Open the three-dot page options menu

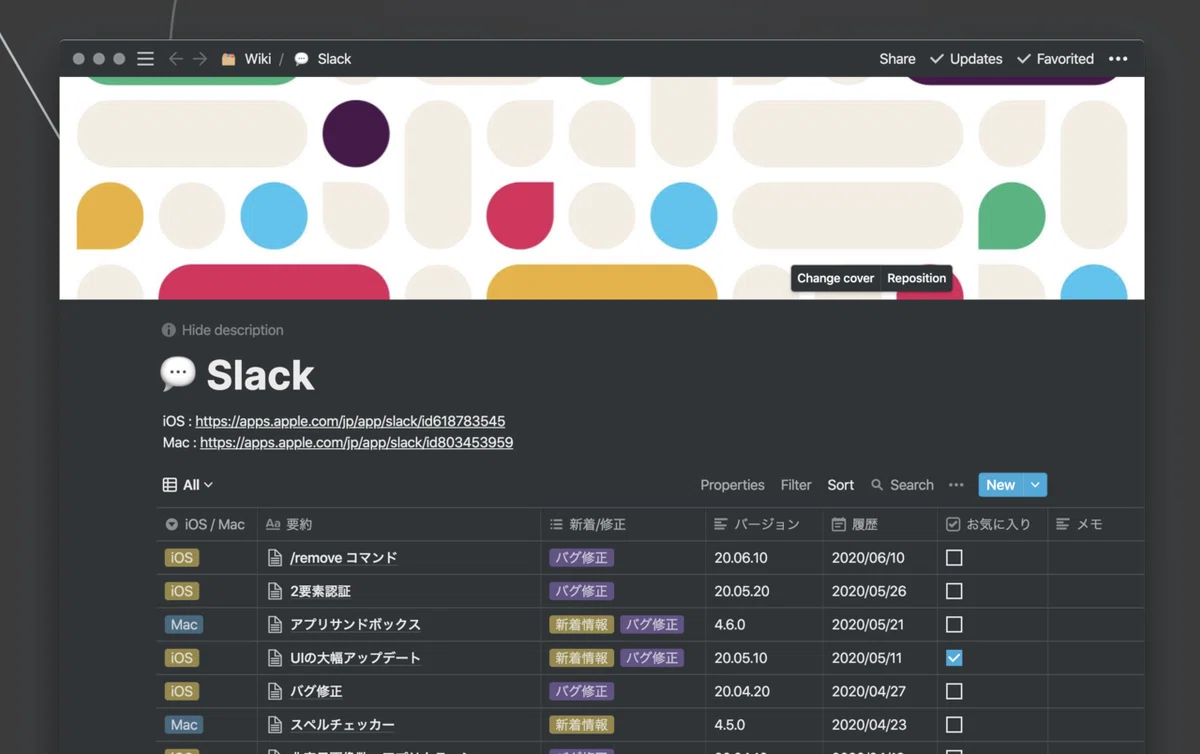(1118, 59)
